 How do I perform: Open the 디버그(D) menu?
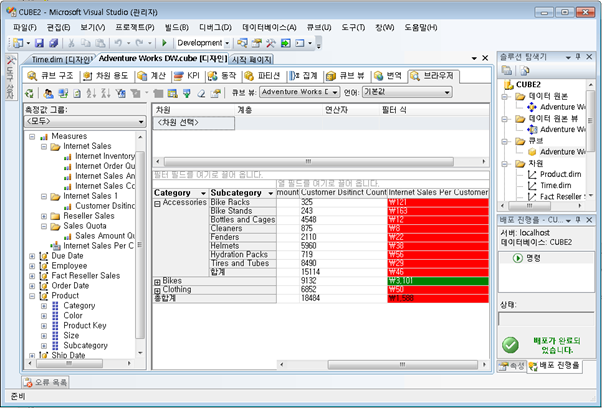[215, 28]
